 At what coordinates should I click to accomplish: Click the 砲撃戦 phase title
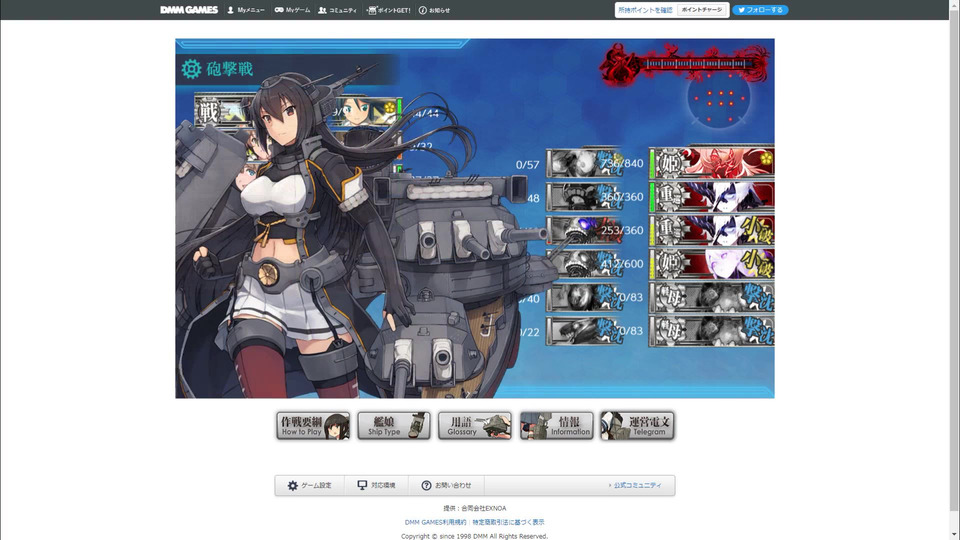pos(230,69)
